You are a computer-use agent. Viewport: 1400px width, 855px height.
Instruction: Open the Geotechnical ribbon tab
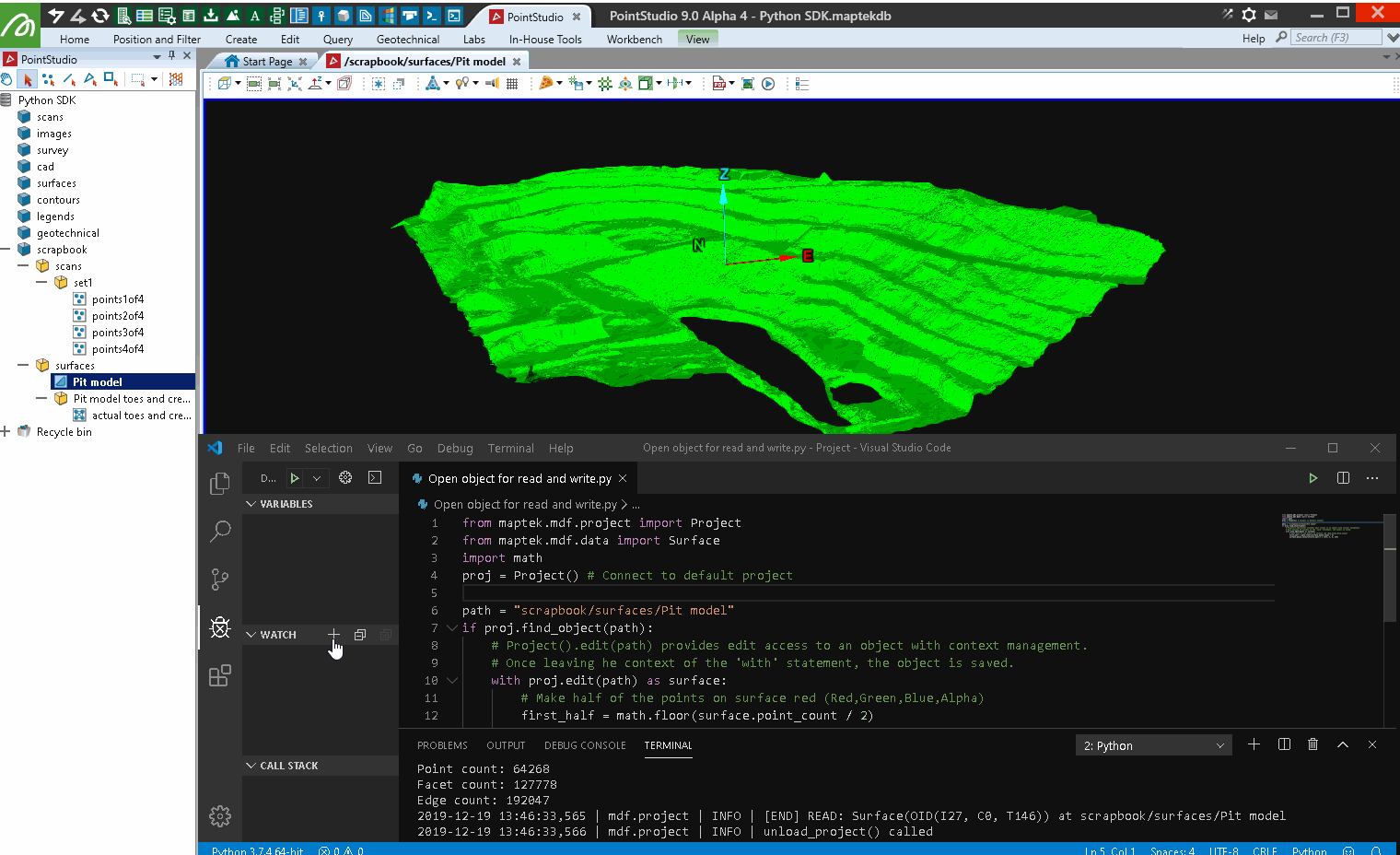pyautogui.click(x=407, y=40)
